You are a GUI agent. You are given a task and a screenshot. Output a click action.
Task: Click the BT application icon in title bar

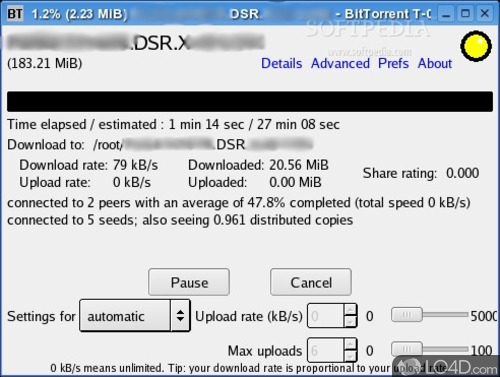point(15,14)
